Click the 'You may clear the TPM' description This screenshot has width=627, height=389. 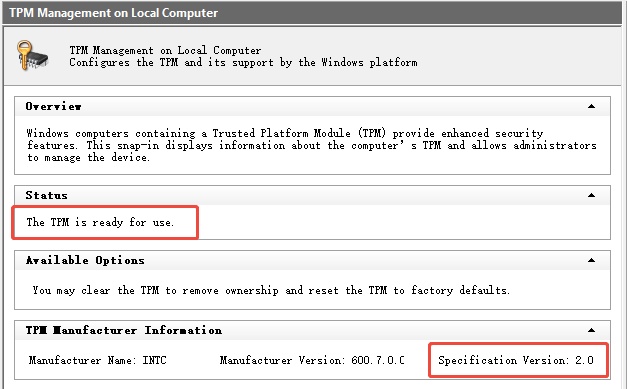click(x=271, y=290)
